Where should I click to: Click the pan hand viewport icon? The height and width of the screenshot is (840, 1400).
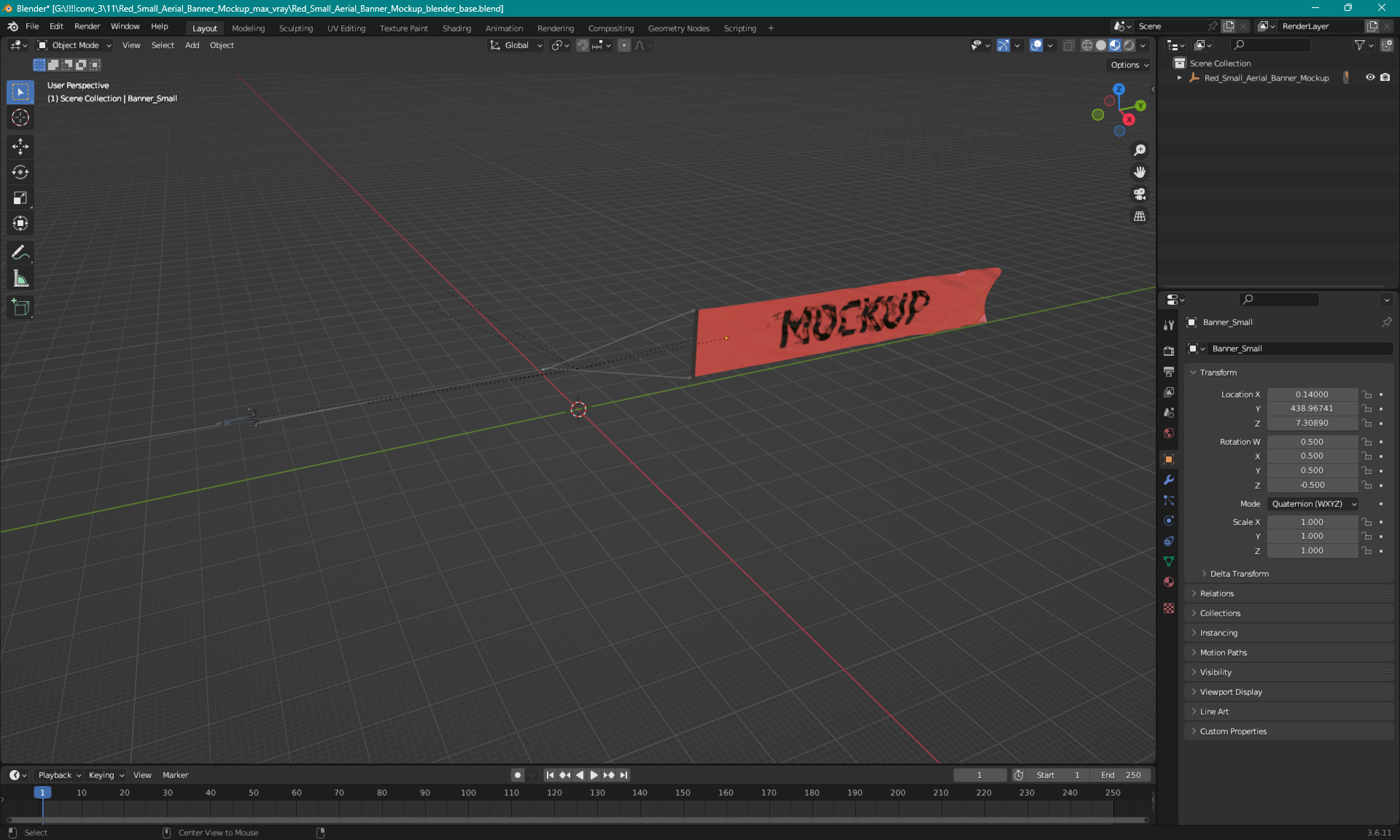click(x=1140, y=172)
